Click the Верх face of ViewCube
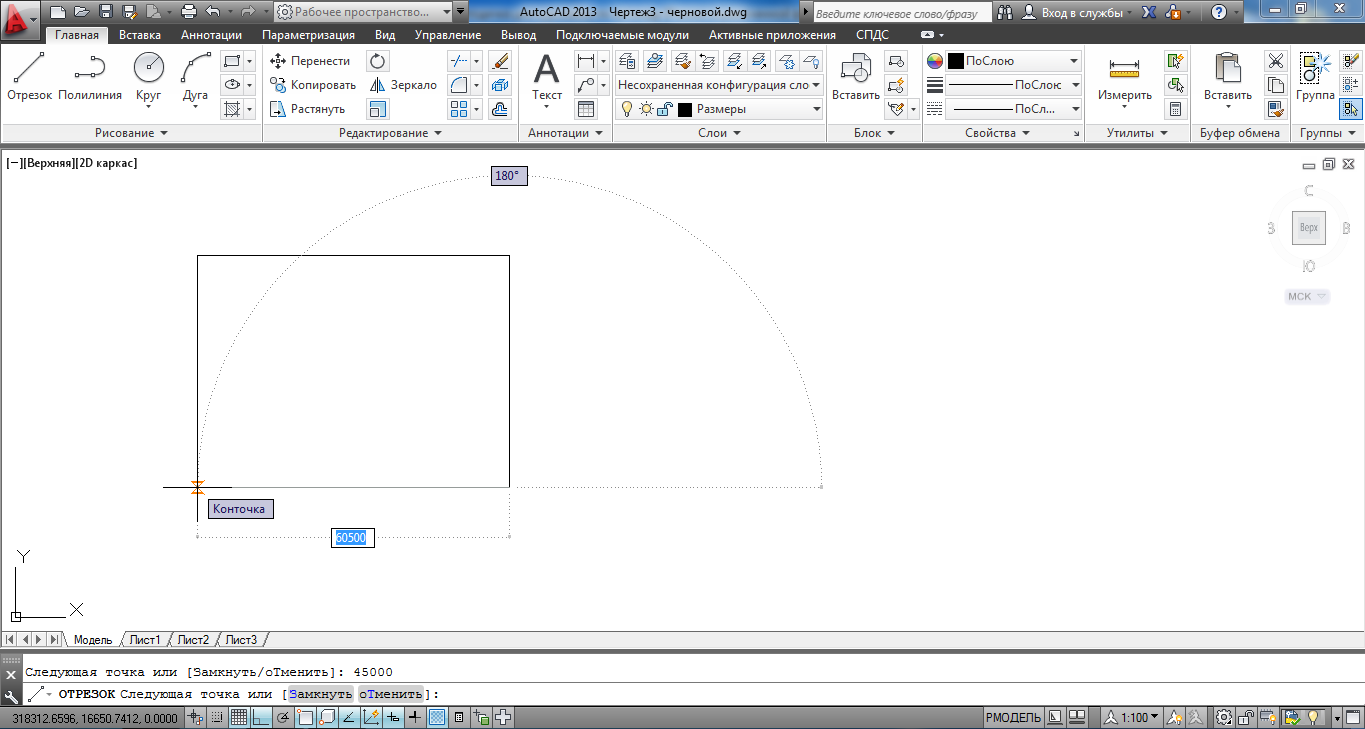This screenshot has height=729, width=1365. pyautogui.click(x=1309, y=228)
